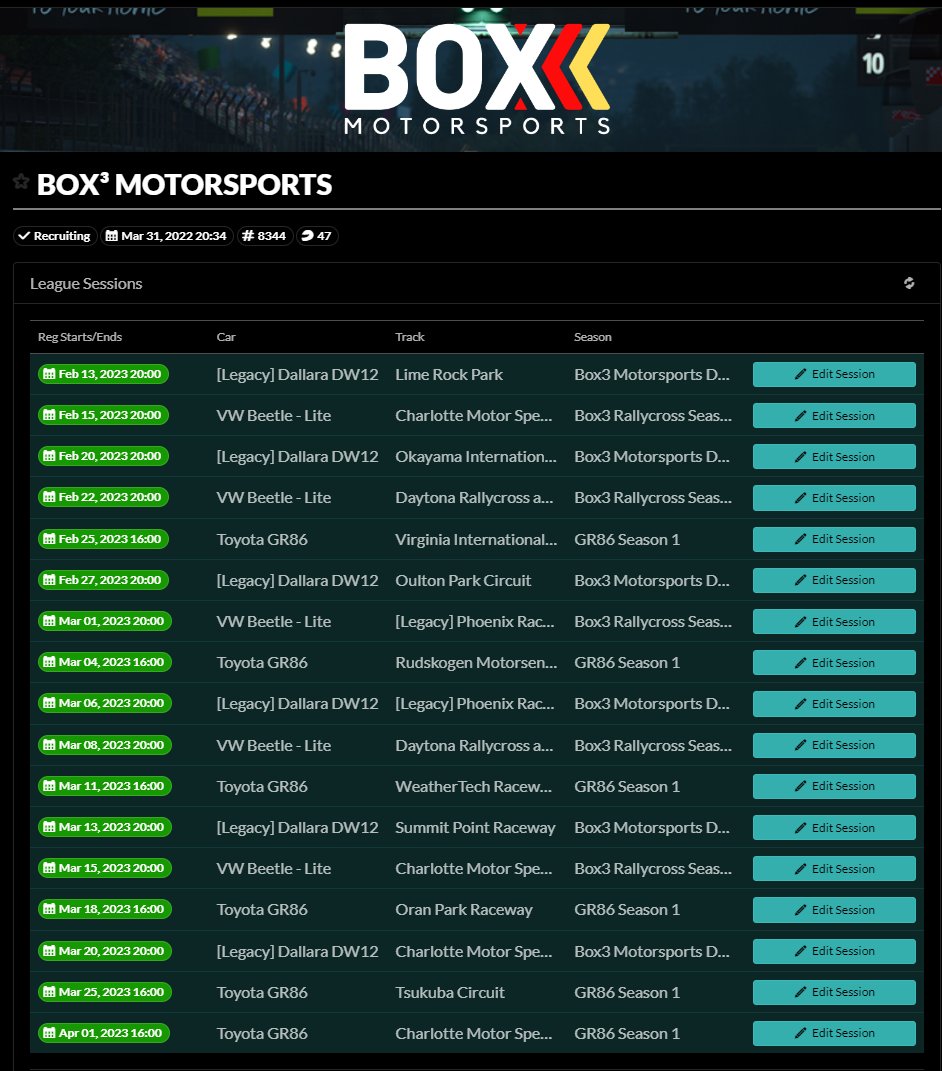Click the Feb 22, 2023 20:00 date pill
The width and height of the screenshot is (942, 1071).
103,497
